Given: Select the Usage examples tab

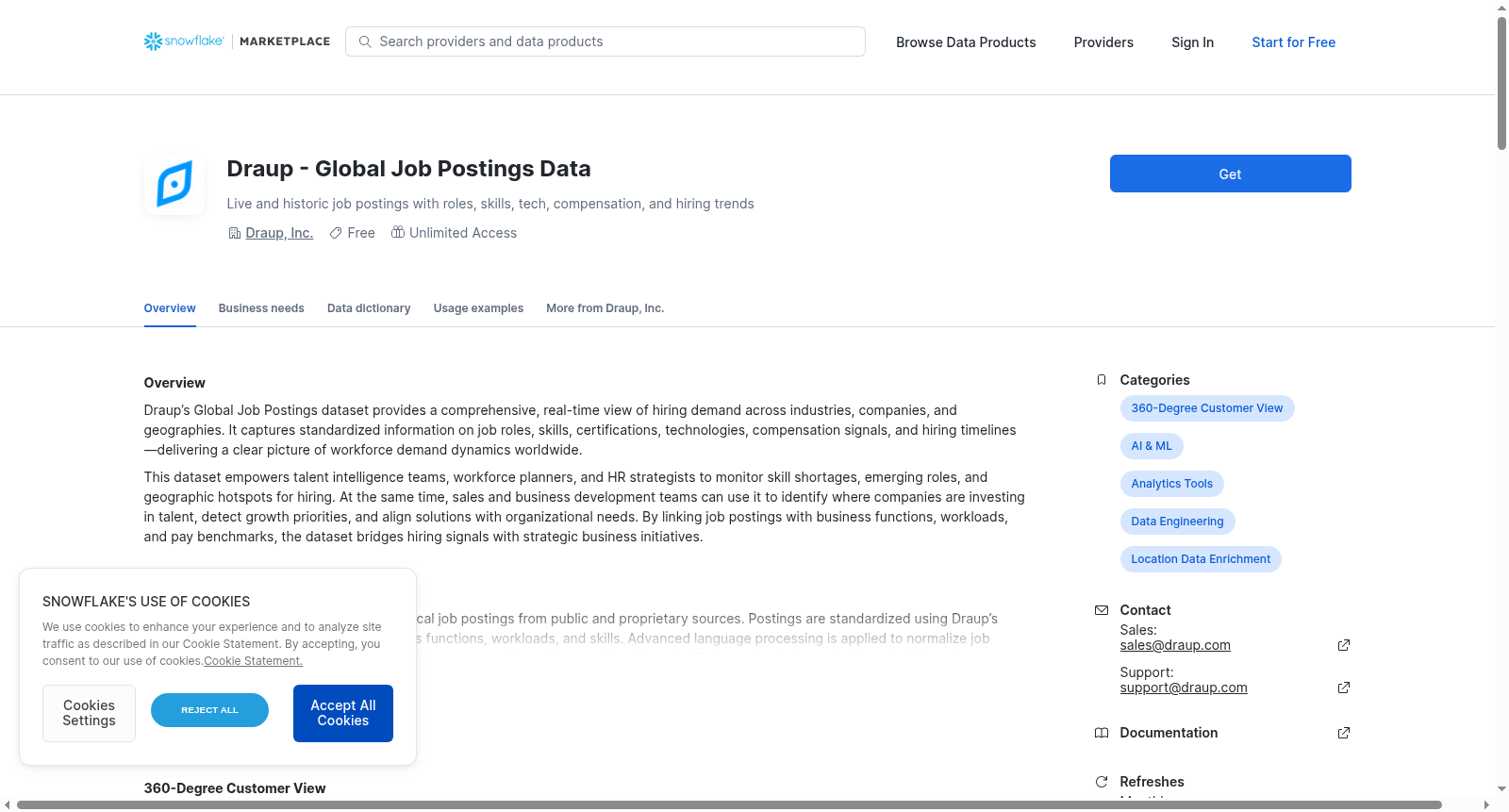Looking at the screenshot, I should [478, 308].
